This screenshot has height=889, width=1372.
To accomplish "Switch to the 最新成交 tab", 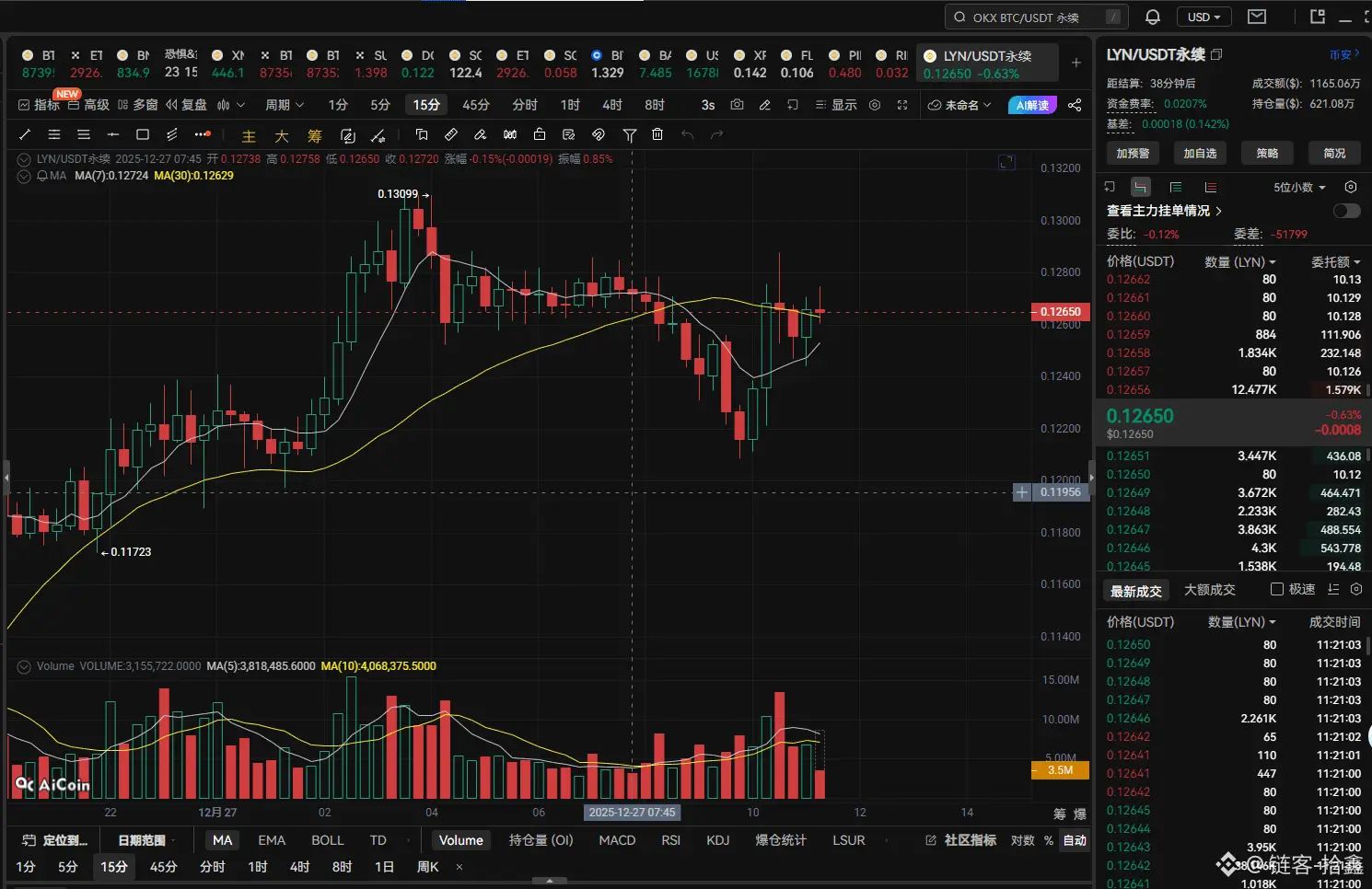I will click(x=1136, y=591).
